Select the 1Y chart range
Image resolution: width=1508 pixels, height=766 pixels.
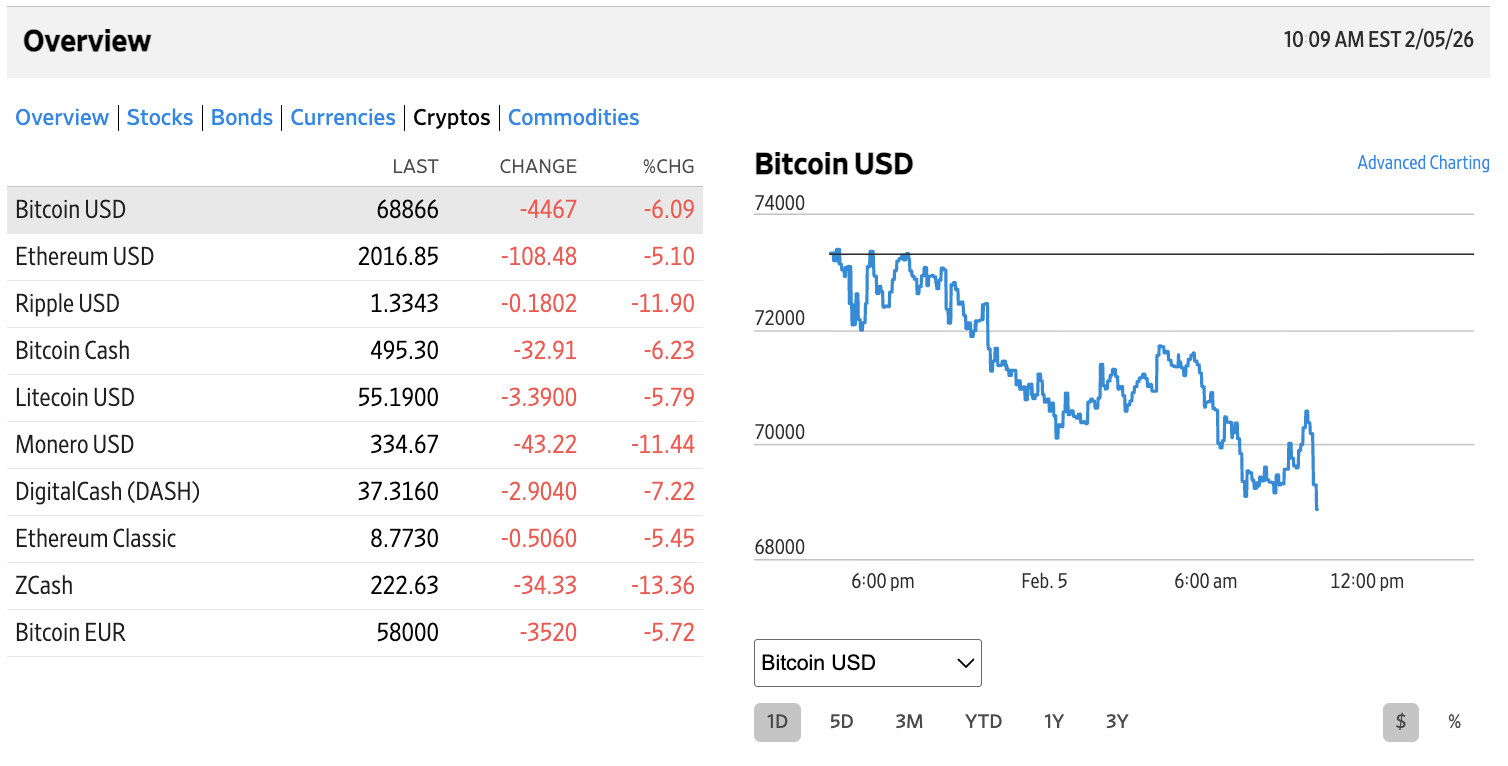point(1053,722)
